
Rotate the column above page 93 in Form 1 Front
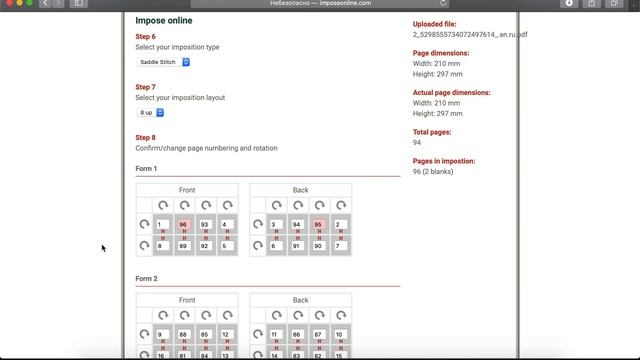point(206,205)
